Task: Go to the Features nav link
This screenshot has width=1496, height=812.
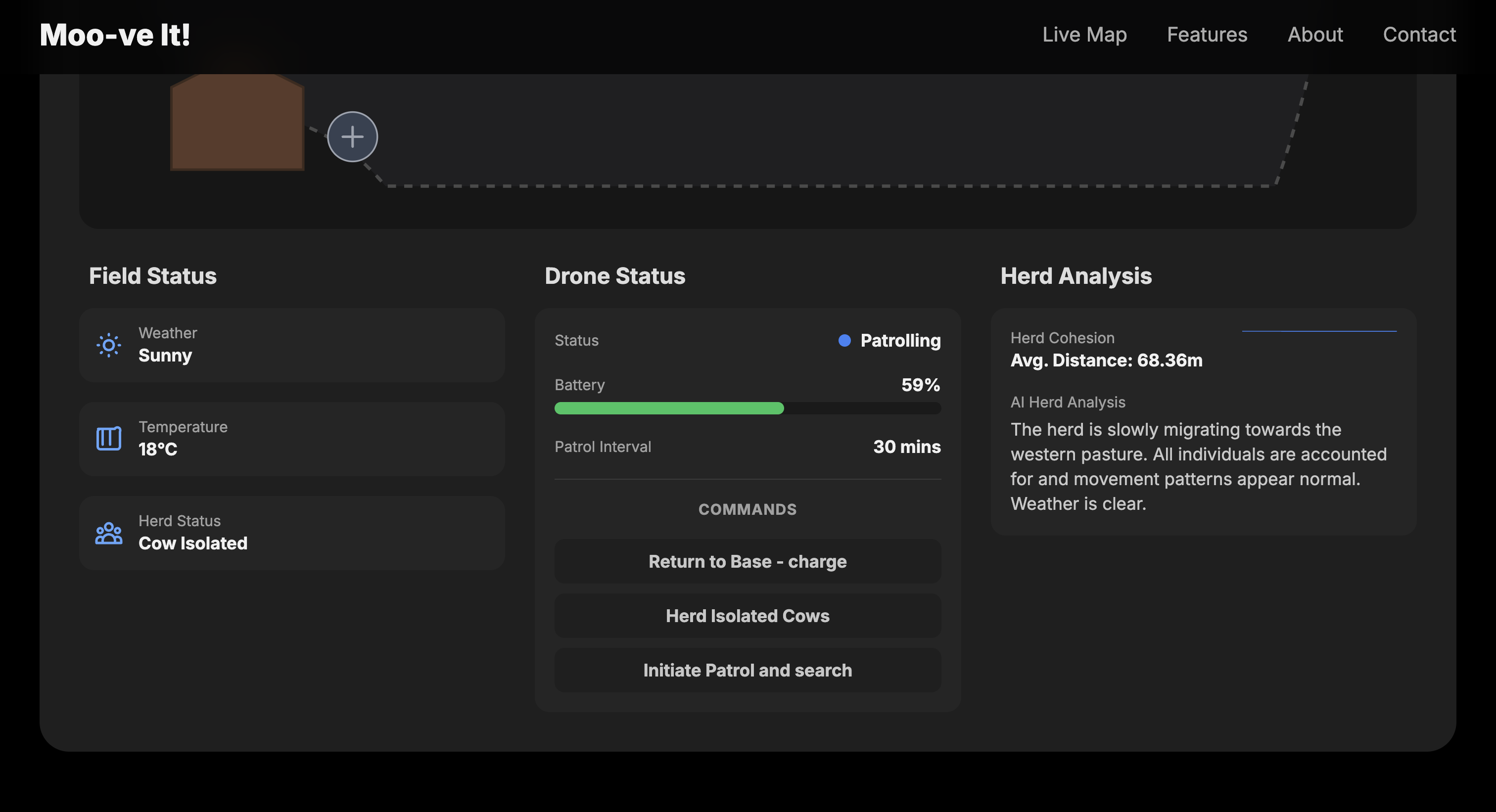Action: [1207, 35]
